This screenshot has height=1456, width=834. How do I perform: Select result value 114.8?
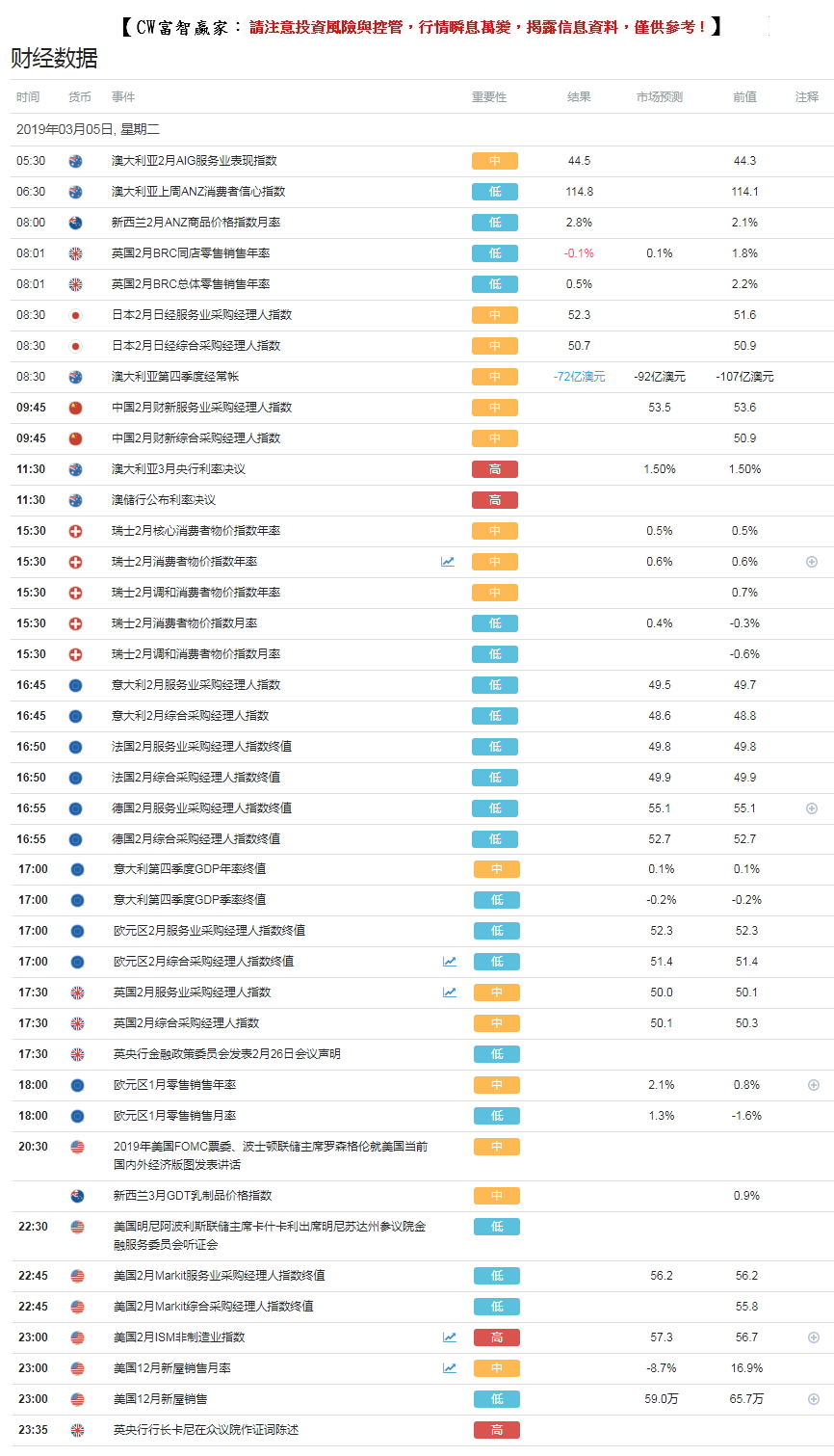click(579, 192)
